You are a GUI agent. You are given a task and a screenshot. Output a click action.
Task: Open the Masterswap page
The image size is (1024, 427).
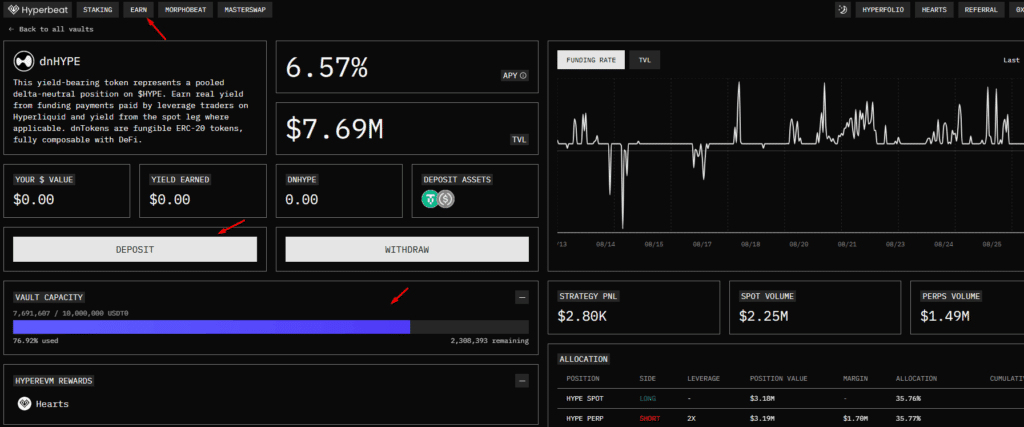pos(245,10)
